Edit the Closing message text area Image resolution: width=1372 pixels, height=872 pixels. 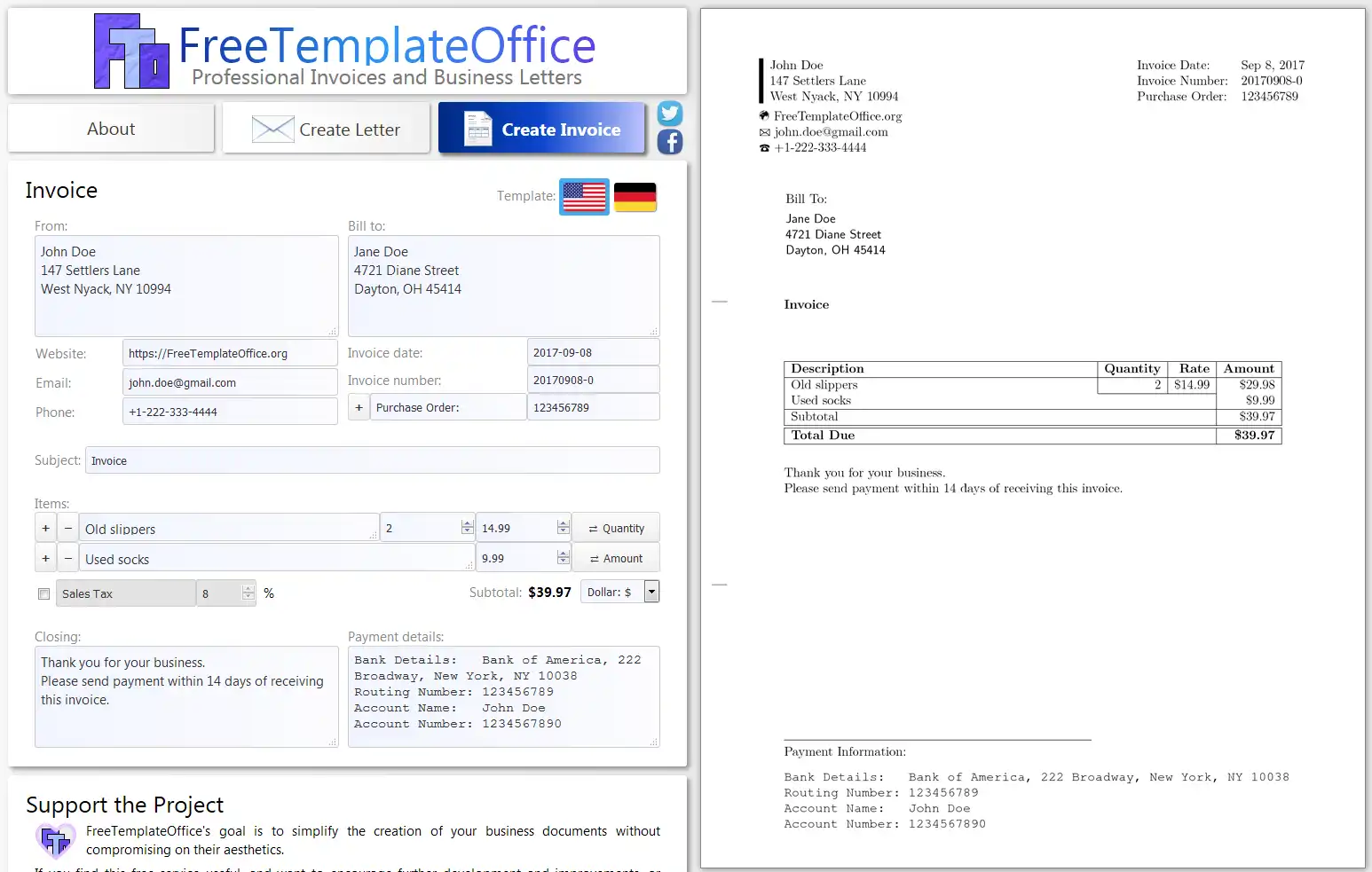tap(186, 697)
